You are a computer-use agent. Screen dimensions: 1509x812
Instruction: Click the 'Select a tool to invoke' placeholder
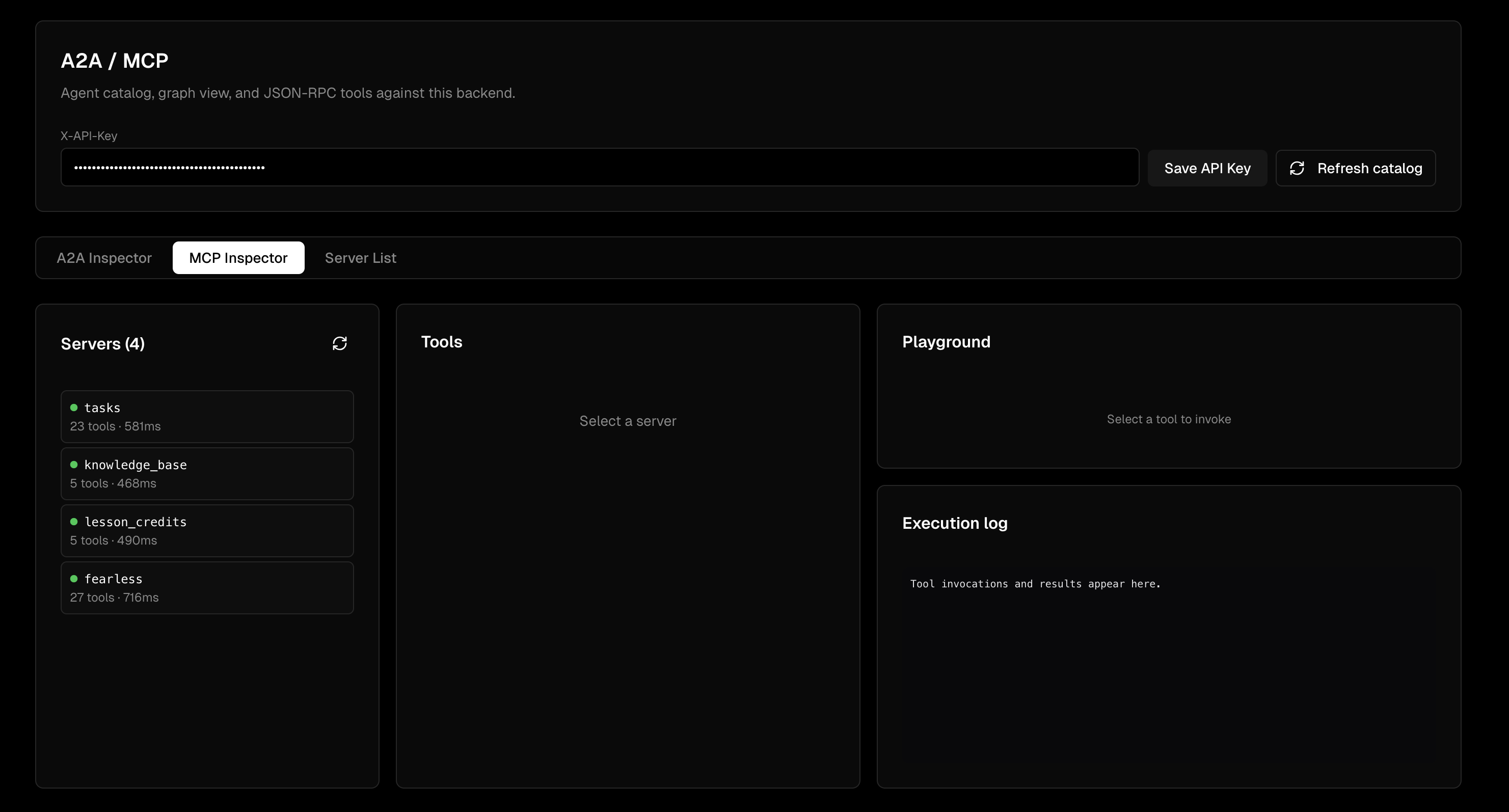(x=1168, y=419)
